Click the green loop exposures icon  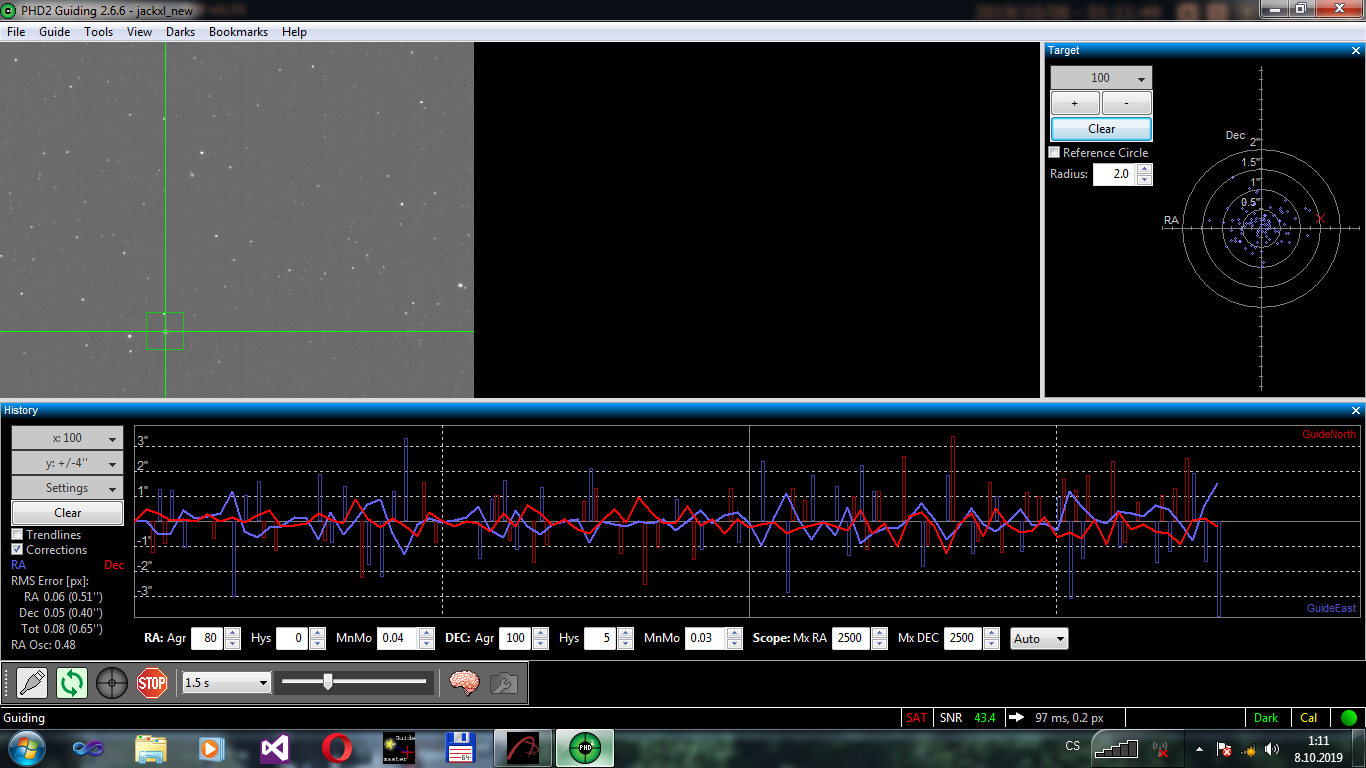click(x=72, y=683)
